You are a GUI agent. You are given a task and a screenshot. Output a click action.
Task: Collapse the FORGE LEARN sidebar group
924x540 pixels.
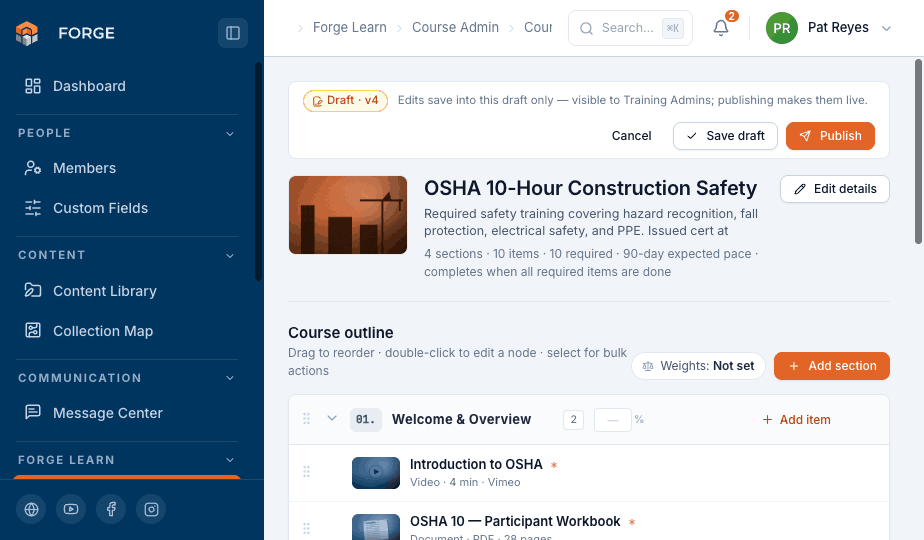coord(230,460)
